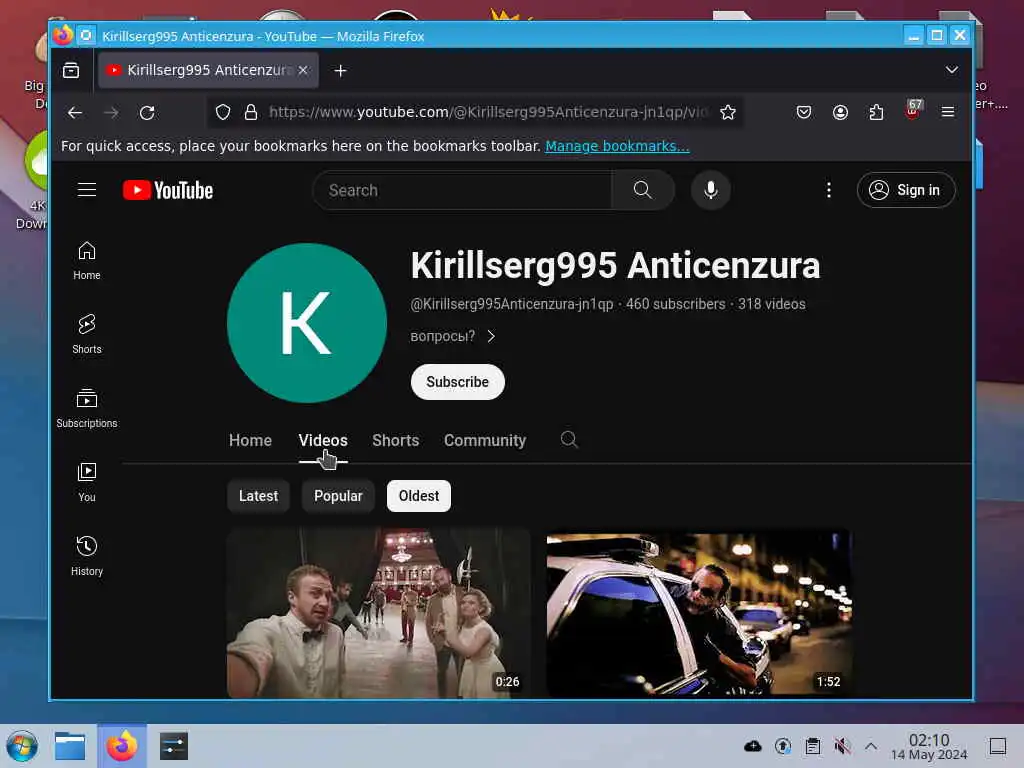Open a new tab with plus button
Image resolution: width=1024 pixels, height=768 pixels.
(x=340, y=71)
